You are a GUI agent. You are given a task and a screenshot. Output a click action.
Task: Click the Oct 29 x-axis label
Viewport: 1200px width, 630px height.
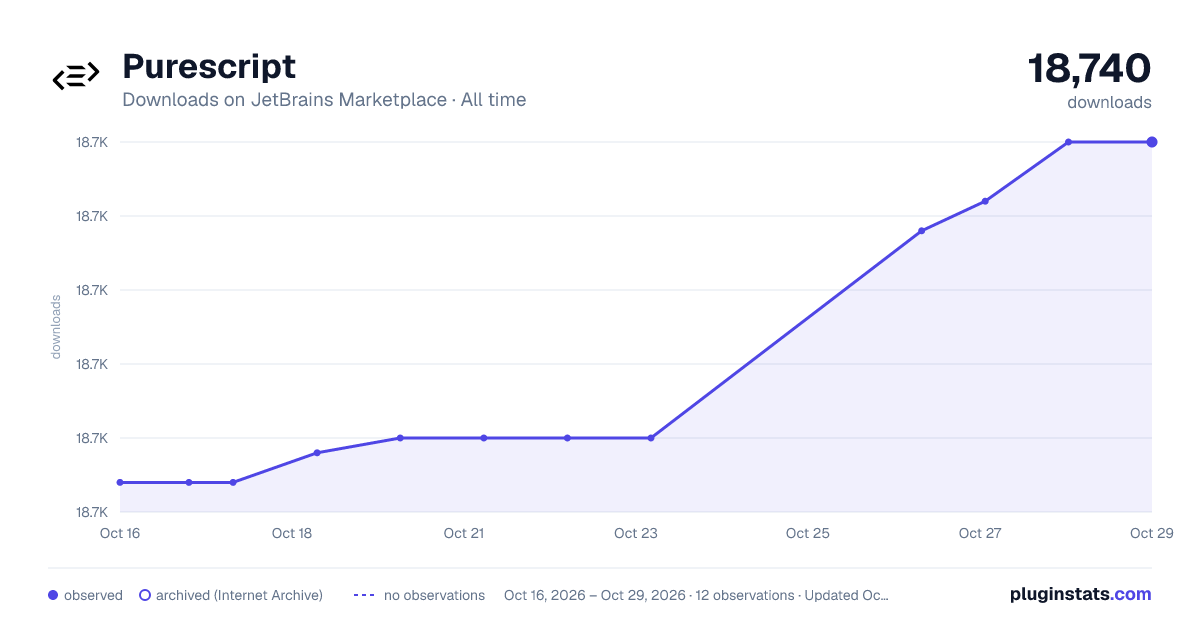pos(1151,533)
